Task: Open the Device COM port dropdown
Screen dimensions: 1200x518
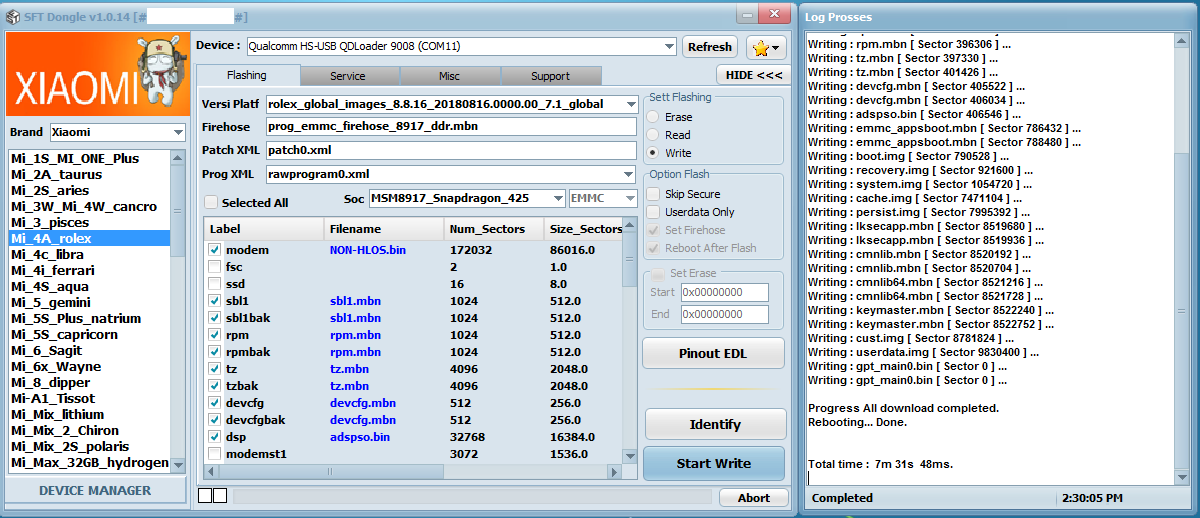Action: pos(668,46)
